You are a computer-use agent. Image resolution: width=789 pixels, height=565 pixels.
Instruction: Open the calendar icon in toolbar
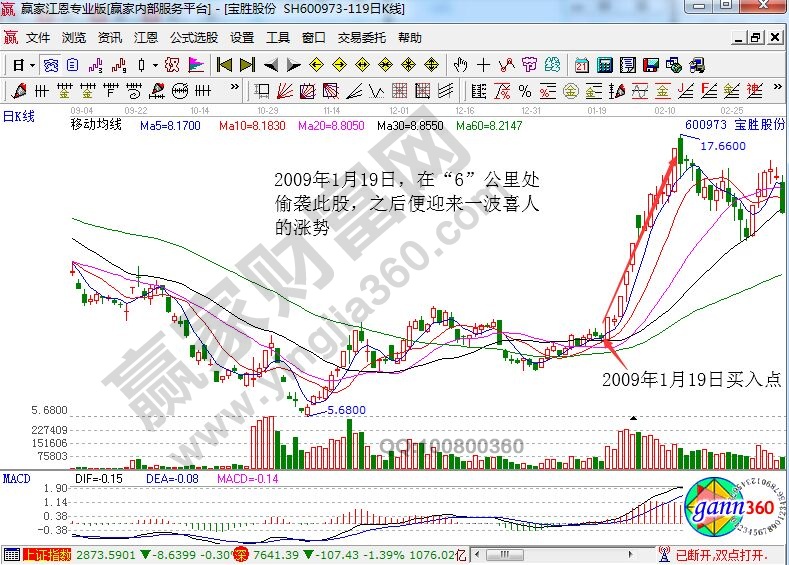point(582,65)
